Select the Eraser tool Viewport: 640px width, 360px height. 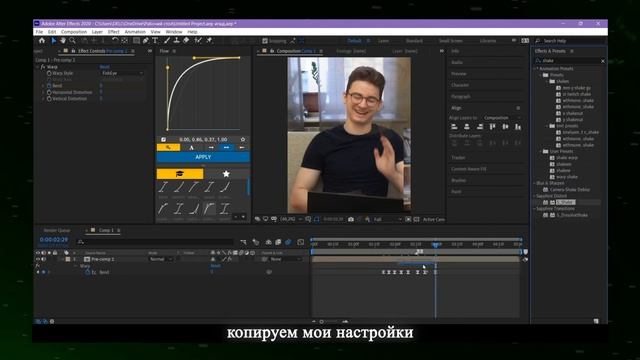186,40
